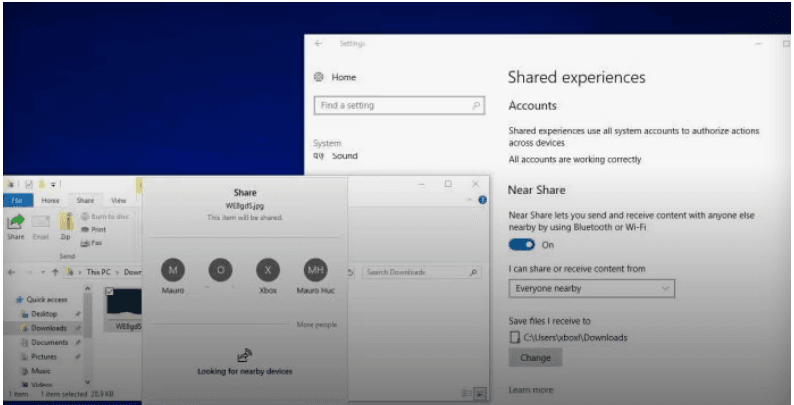This screenshot has width=794, height=405.
Task: Click the Search Downloads magnifier icon
Action: [473, 272]
